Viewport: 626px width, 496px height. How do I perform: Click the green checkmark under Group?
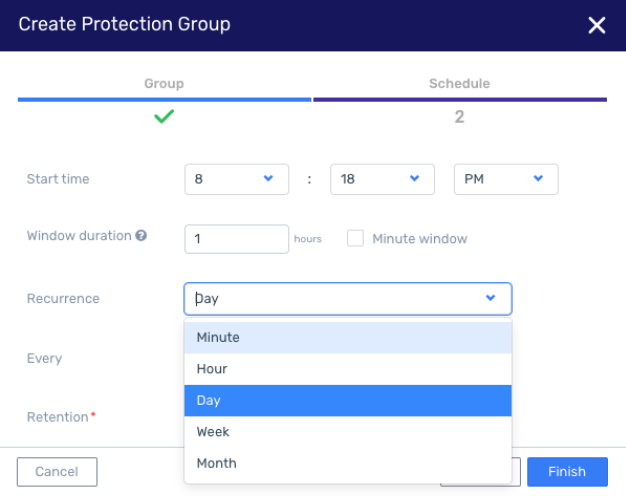pyautogui.click(x=164, y=116)
